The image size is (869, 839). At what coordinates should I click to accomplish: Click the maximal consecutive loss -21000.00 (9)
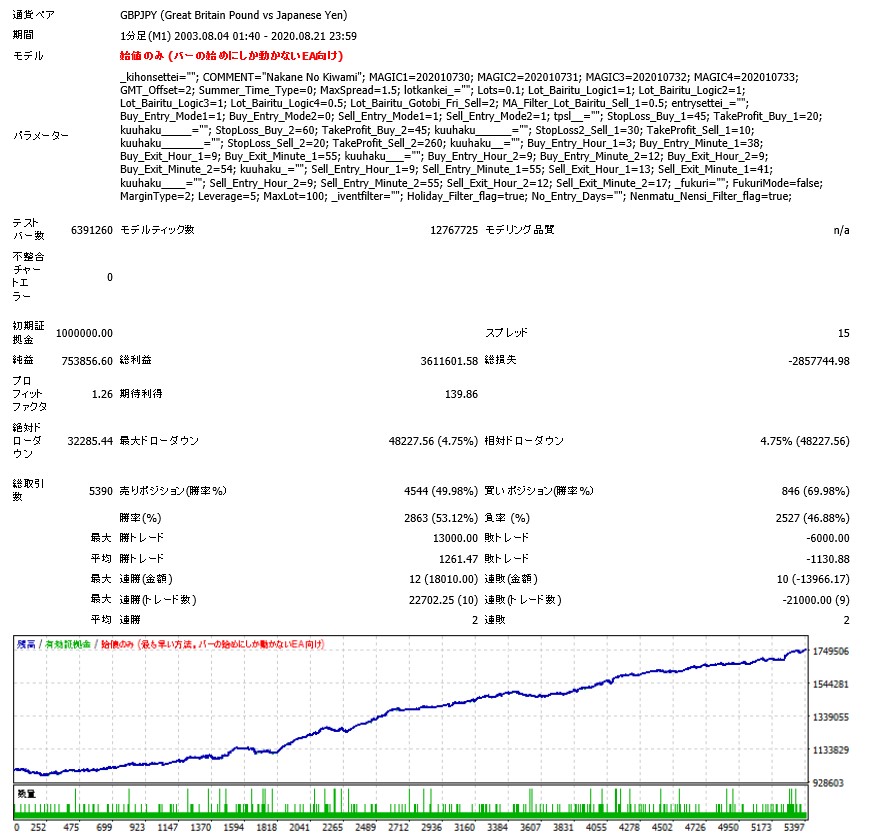point(816,600)
